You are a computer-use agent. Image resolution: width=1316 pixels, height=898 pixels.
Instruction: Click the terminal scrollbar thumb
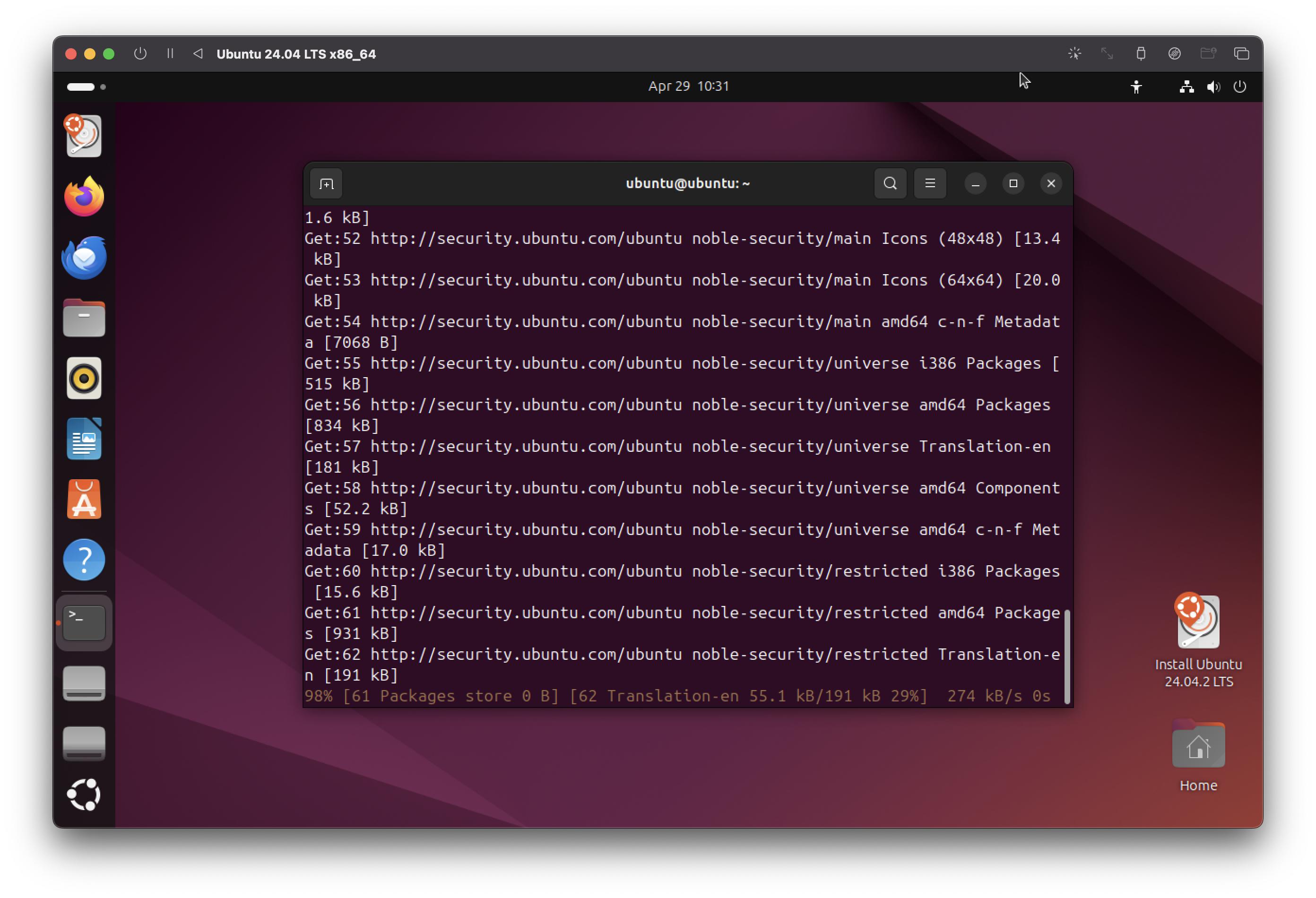(1067, 657)
